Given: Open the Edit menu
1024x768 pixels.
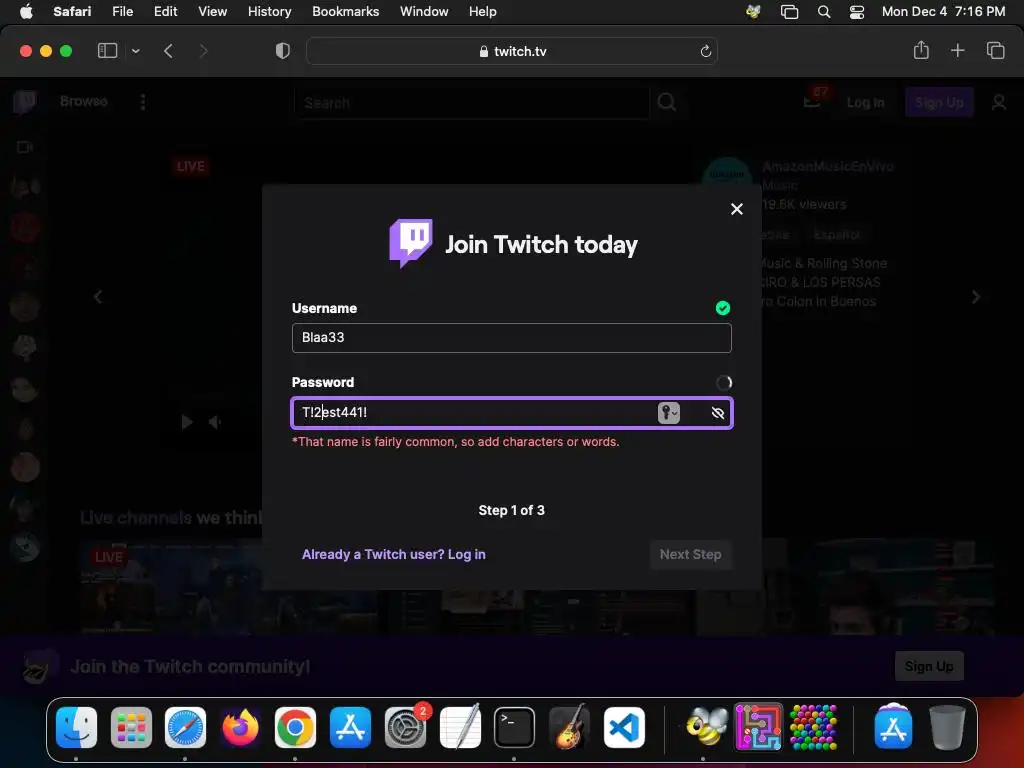Looking at the screenshot, I should tap(165, 11).
